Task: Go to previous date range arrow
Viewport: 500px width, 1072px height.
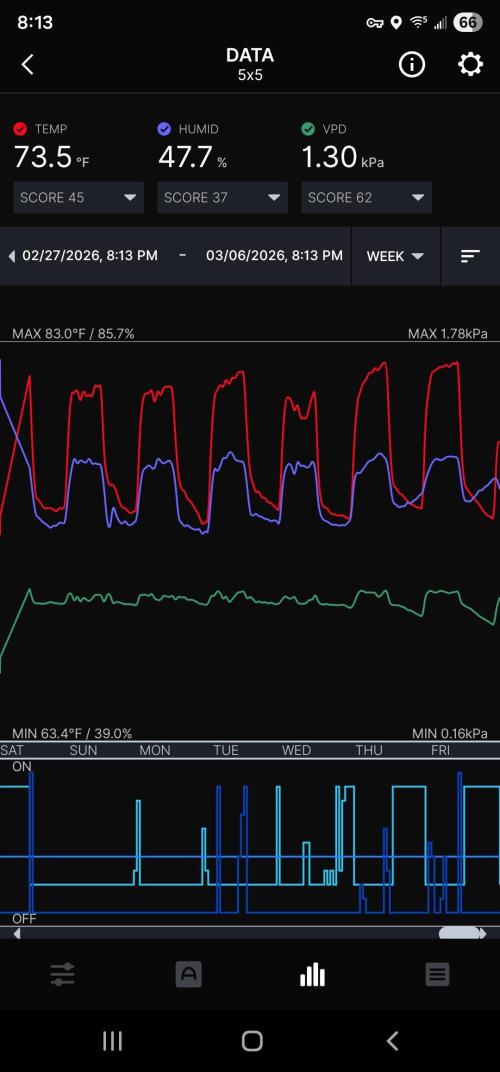Action: [x=12, y=256]
